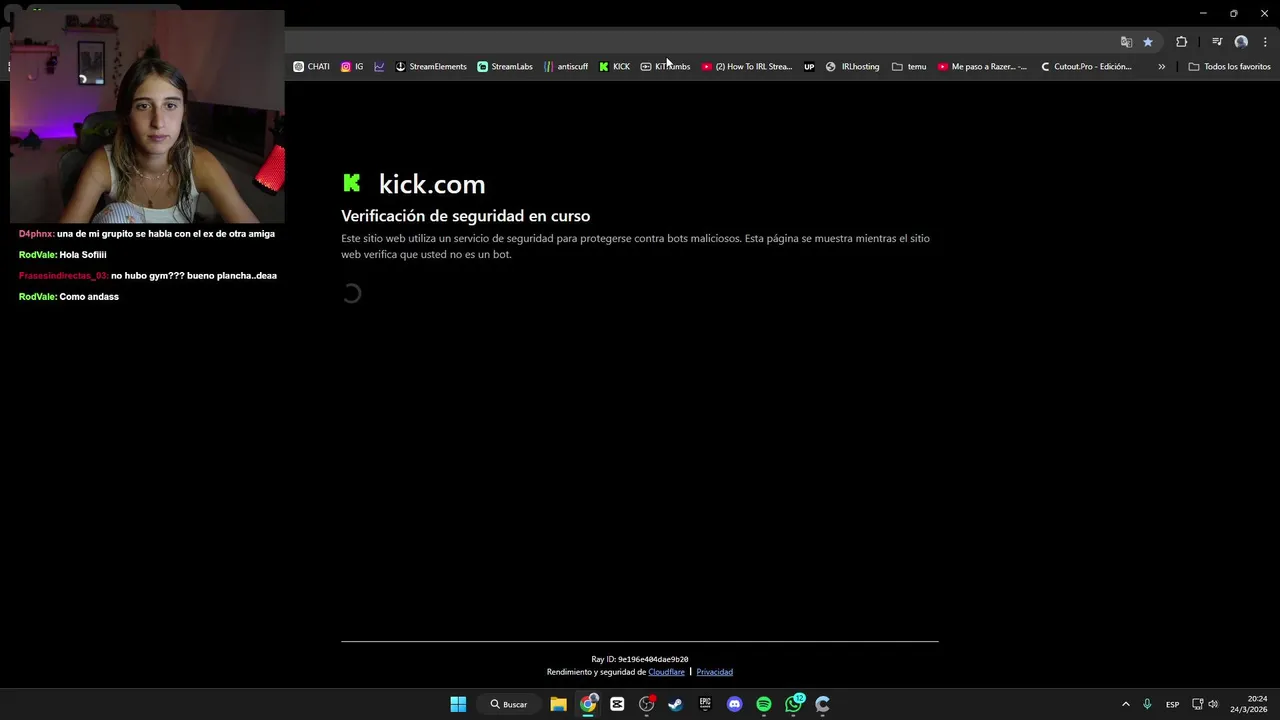Click the loading spinner on the verification page

click(x=351, y=293)
